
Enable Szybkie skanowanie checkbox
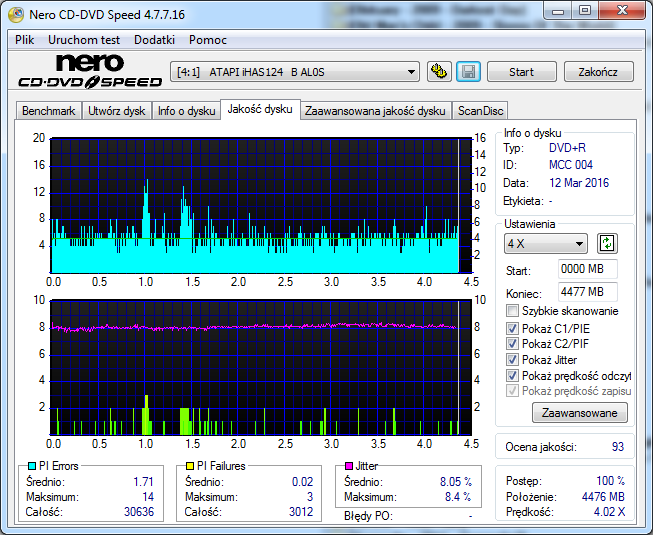pyautogui.click(x=512, y=311)
